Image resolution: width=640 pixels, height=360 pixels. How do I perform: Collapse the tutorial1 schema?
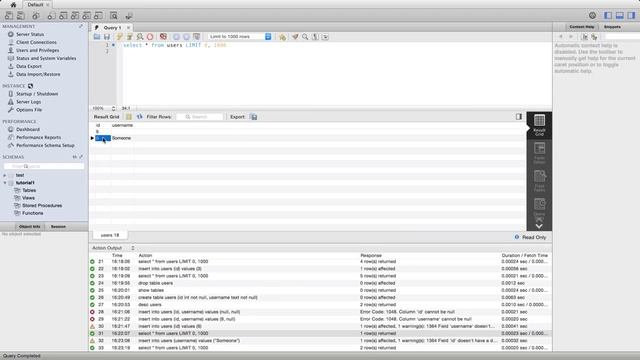coord(5,183)
